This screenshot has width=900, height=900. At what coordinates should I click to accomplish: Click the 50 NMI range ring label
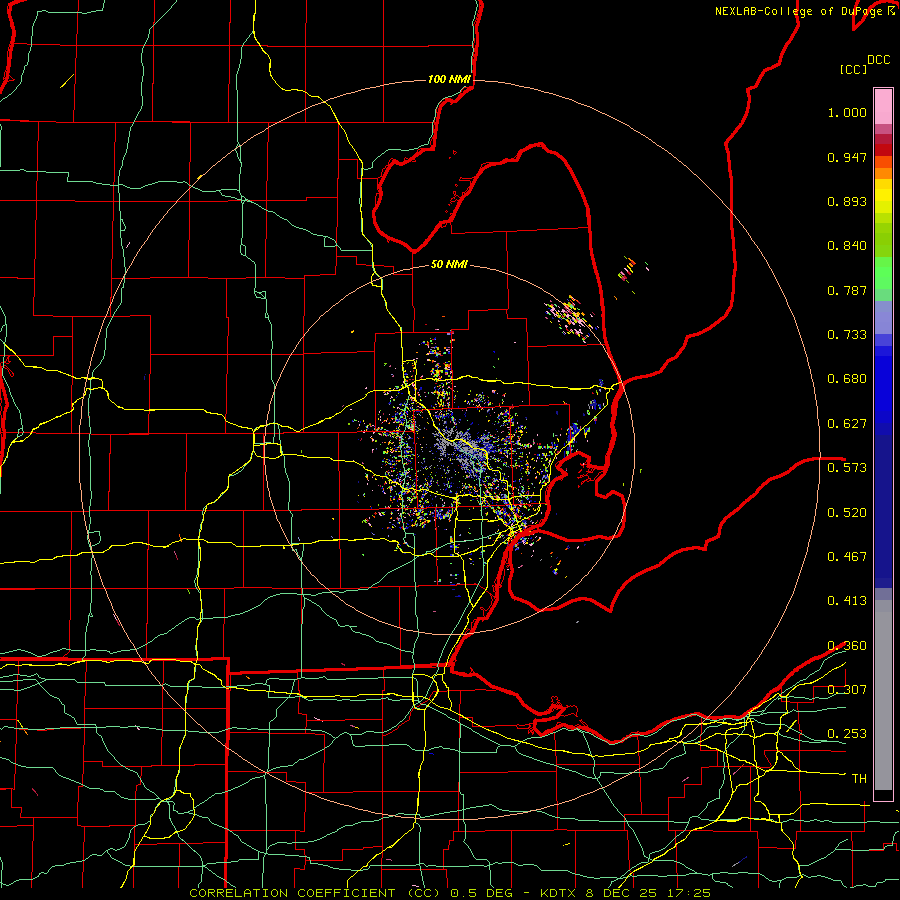449,264
